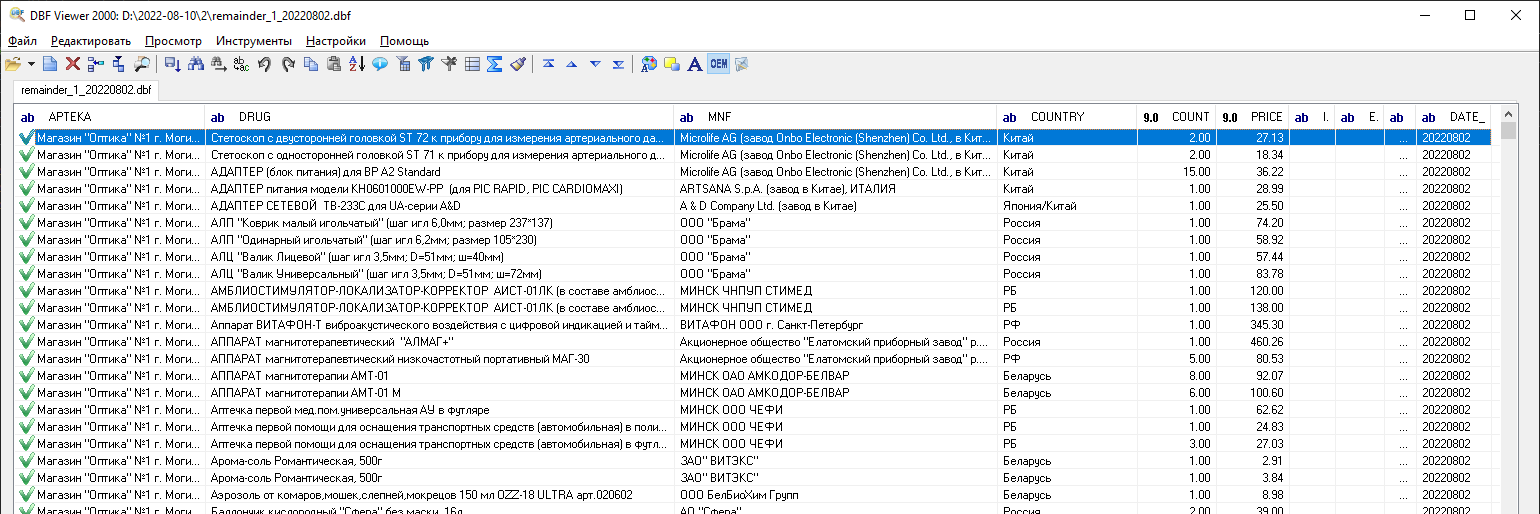Open font settings with the A icon

pos(695,64)
